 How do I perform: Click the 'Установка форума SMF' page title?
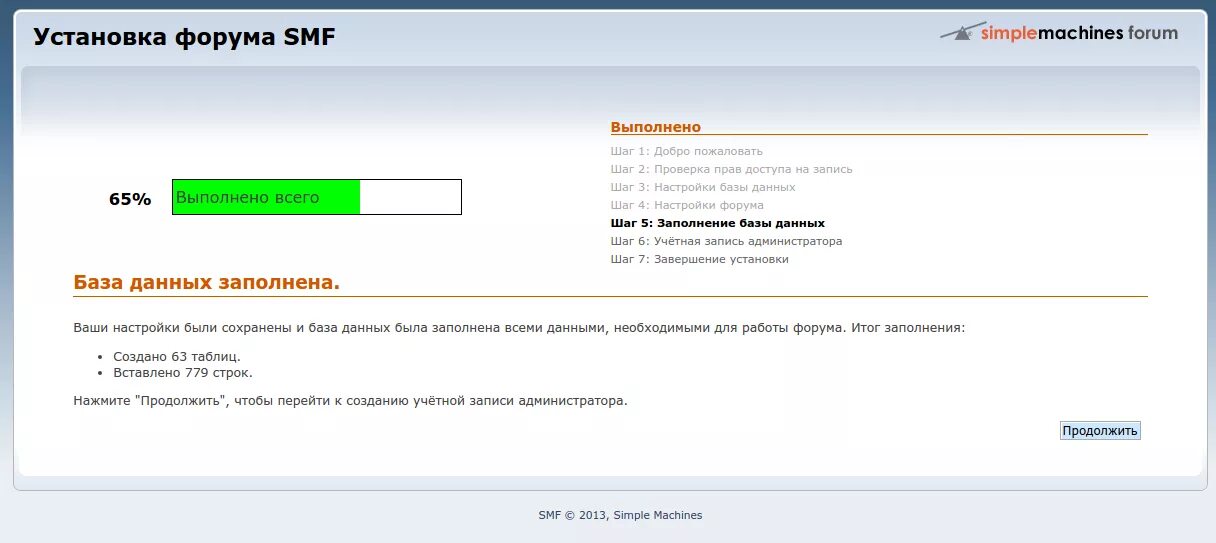[185, 37]
